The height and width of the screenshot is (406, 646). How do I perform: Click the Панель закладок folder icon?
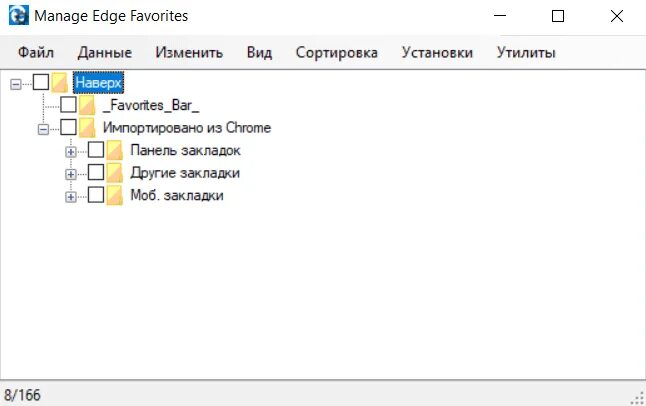pyautogui.click(x=114, y=151)
